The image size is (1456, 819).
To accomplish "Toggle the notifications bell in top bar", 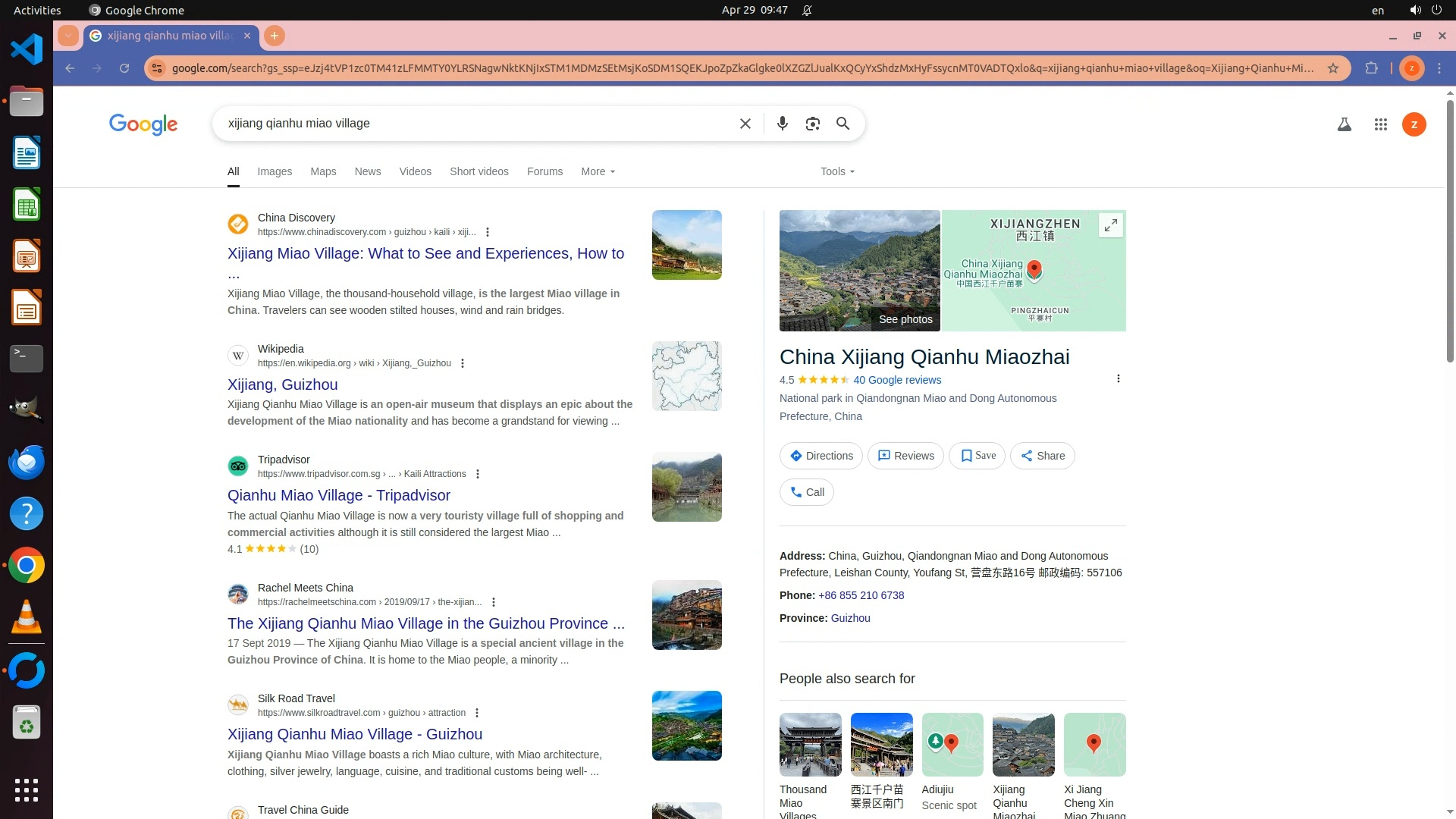I will pyautogui.click(x=807, y=10).
